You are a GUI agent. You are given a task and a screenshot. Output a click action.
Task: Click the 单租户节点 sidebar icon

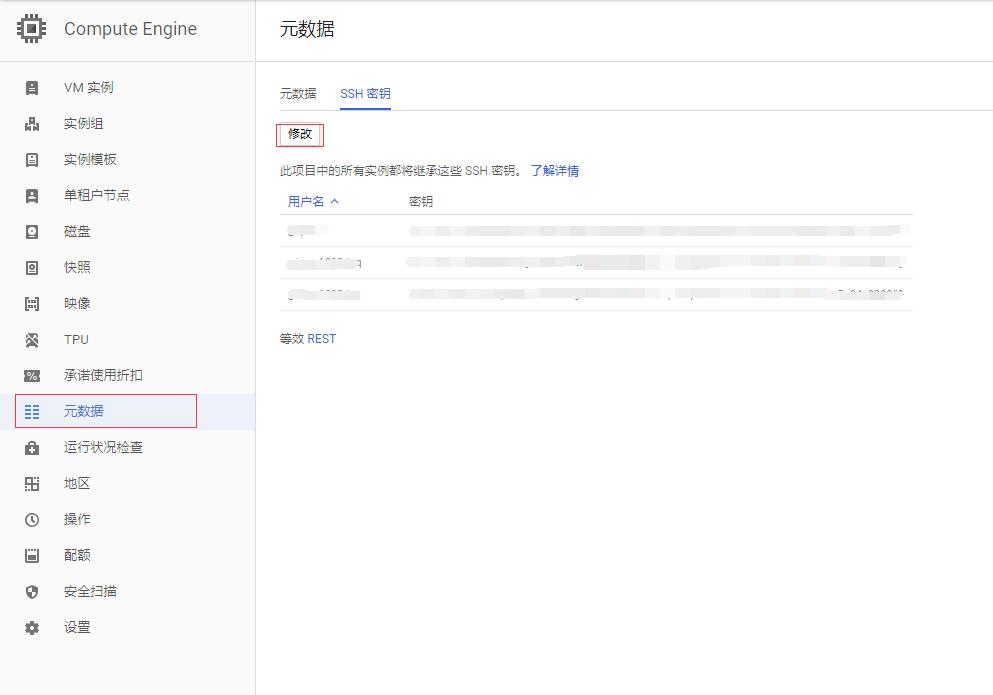click(32, 196)
